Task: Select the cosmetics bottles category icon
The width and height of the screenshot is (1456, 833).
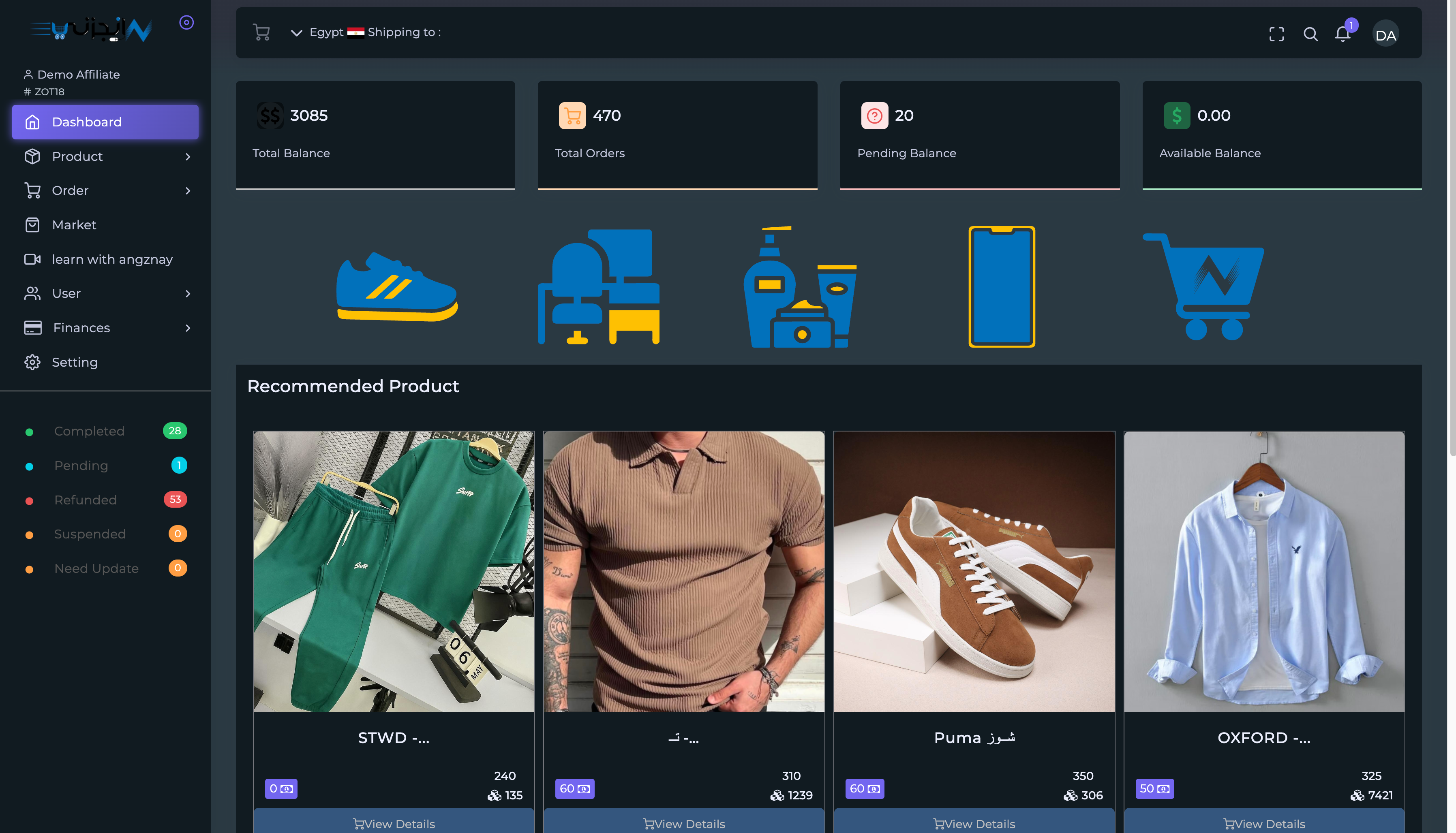Action: (x=800, y=286)
